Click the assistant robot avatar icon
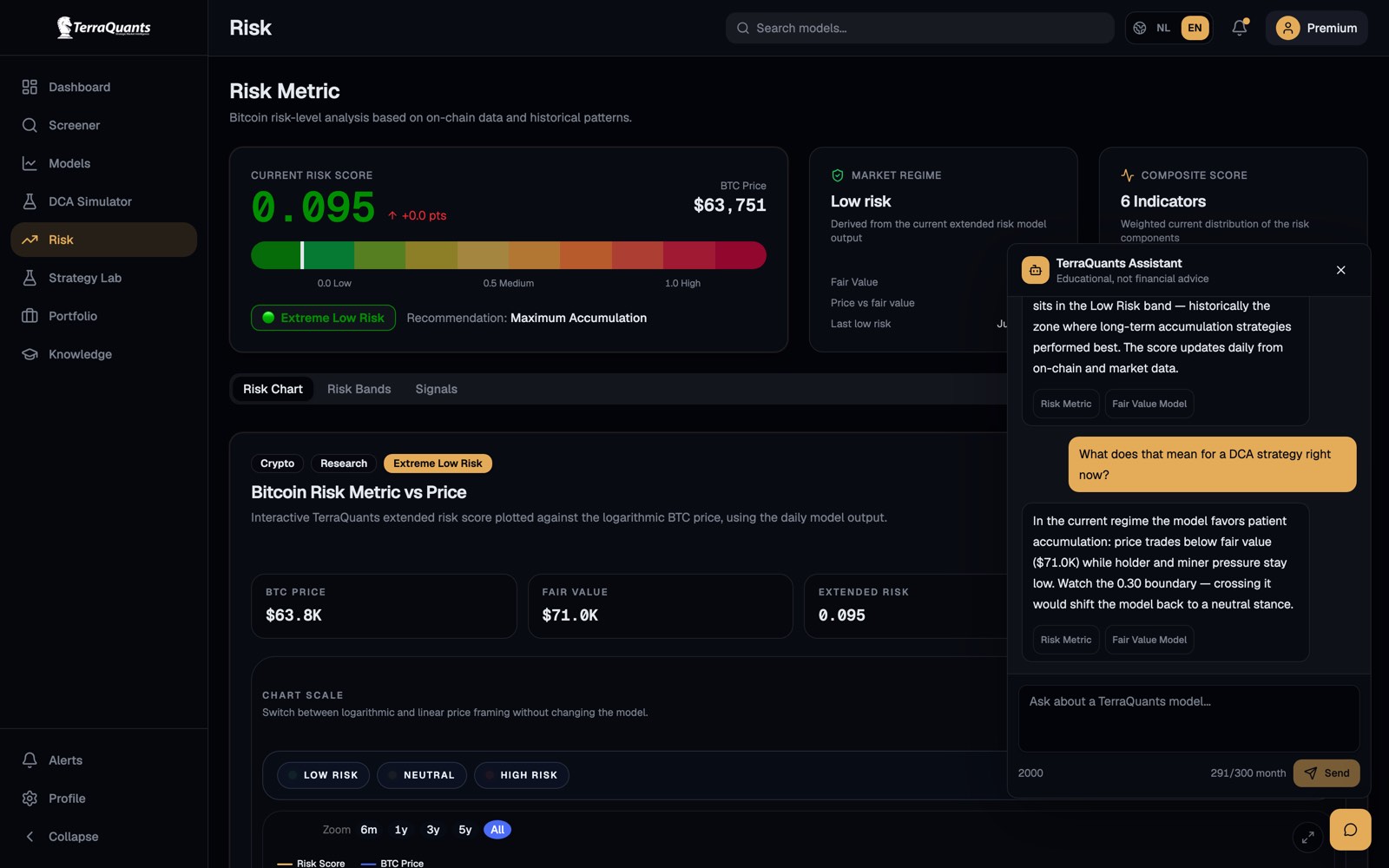 [x=1036, y=270]
